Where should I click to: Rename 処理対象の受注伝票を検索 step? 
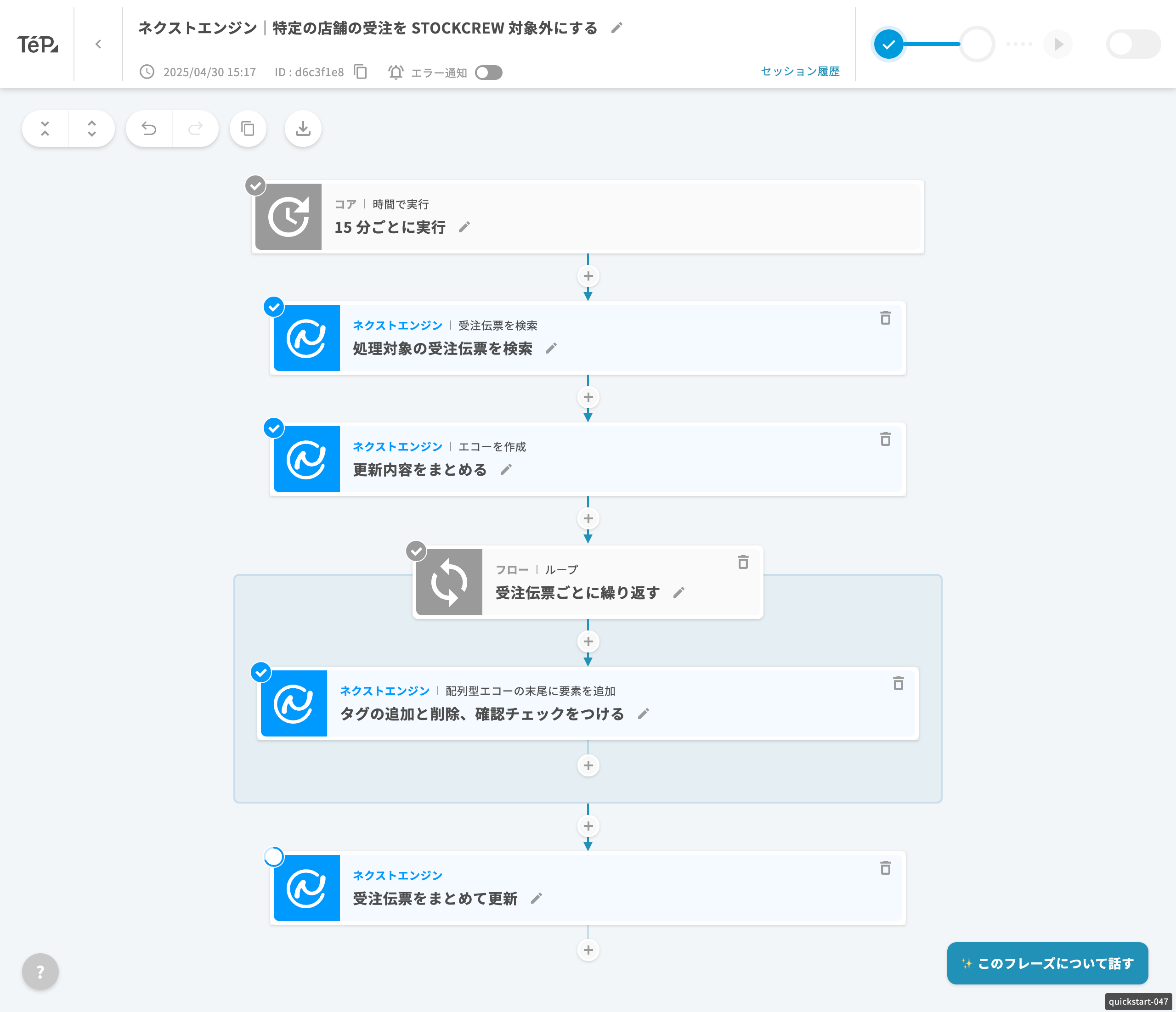click(x=551, y=349)
